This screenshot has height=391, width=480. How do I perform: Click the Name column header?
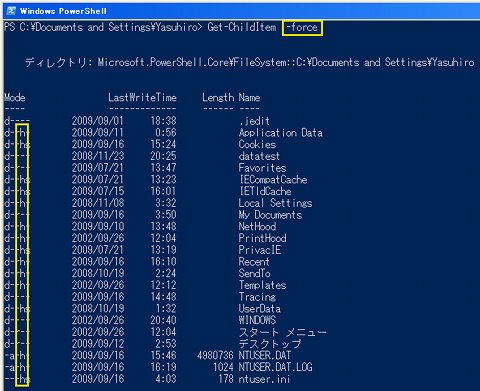[x=249, y=98]
